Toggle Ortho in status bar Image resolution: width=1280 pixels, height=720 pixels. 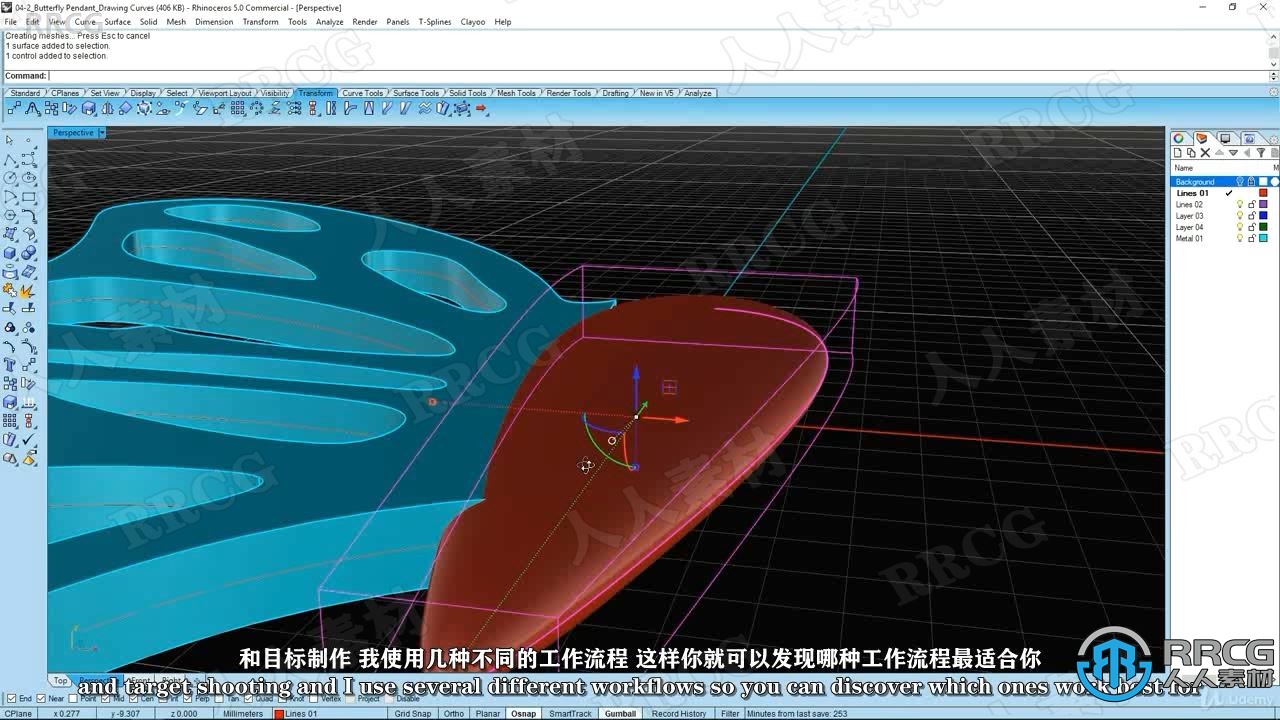[x=453, y=714]
